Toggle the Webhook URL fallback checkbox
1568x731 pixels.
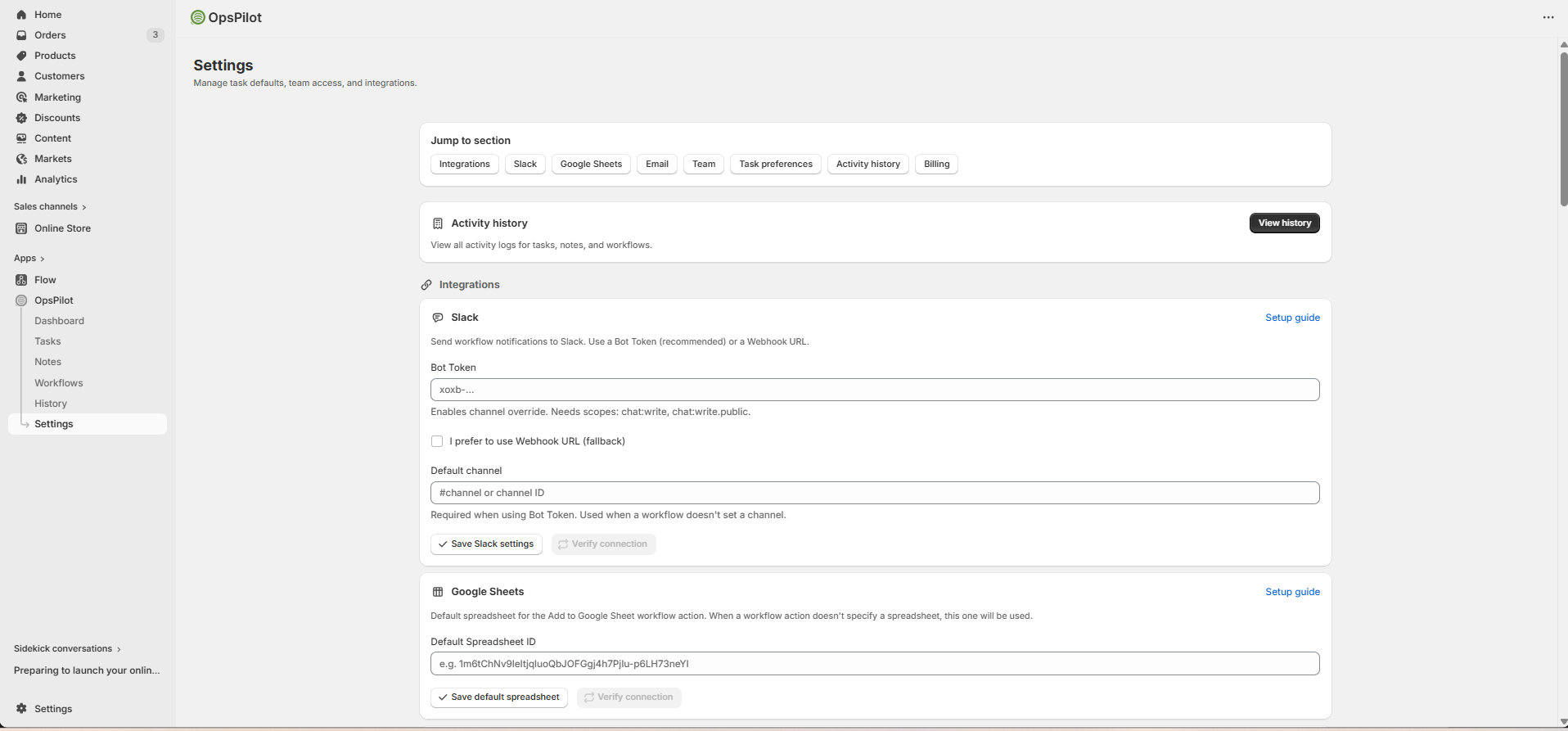437,441
